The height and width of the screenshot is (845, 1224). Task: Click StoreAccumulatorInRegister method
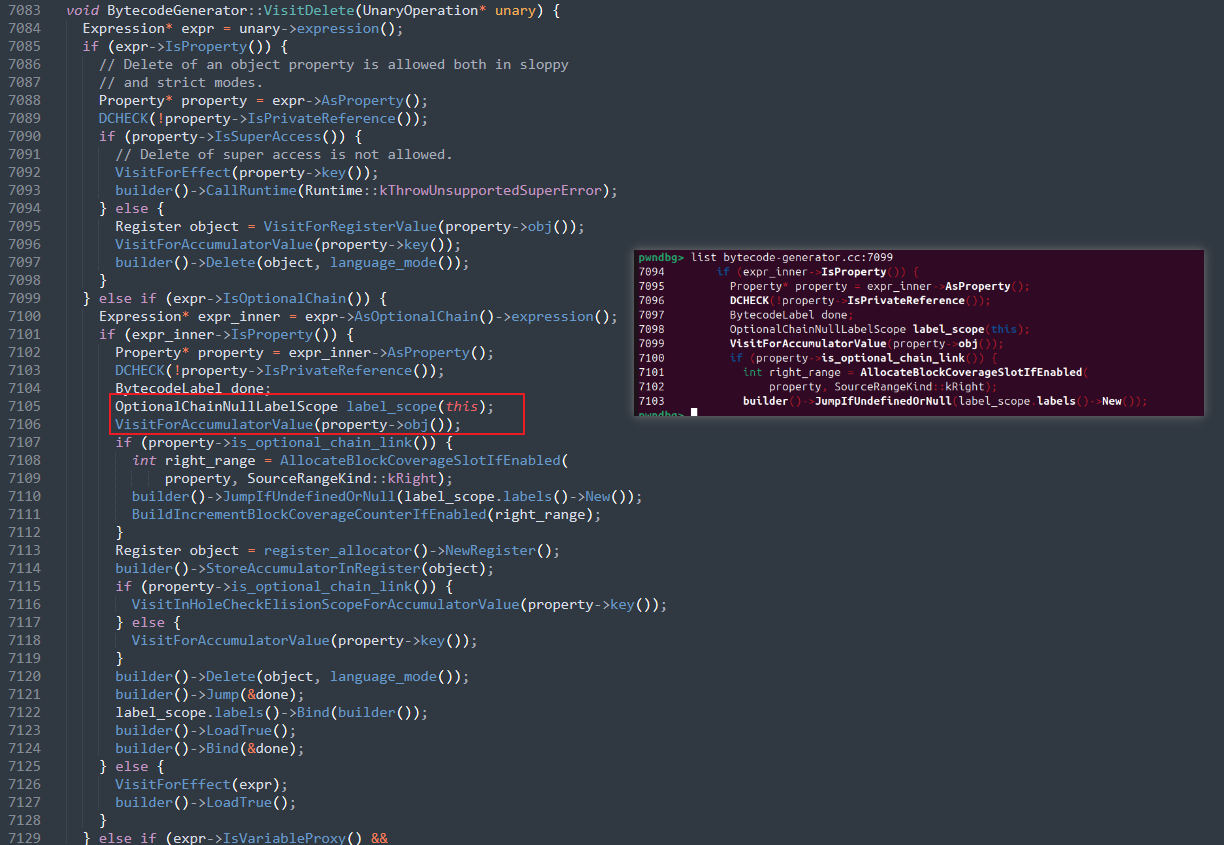(x=313, y=568)
